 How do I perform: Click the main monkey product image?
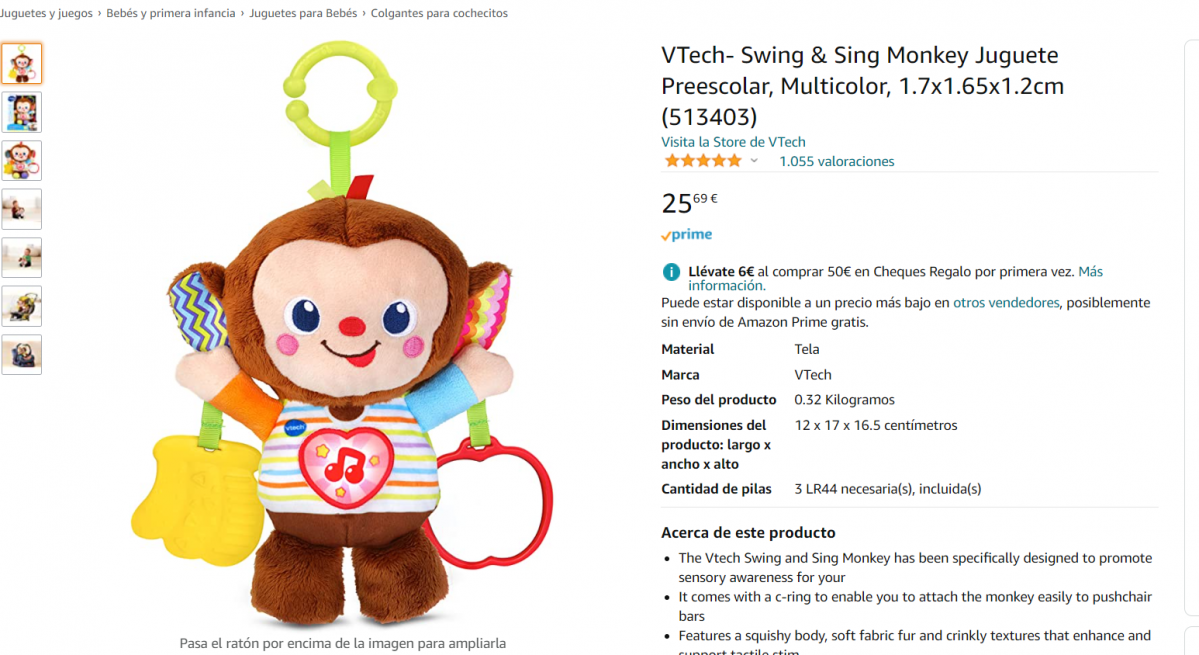click(x=342, y=333)
